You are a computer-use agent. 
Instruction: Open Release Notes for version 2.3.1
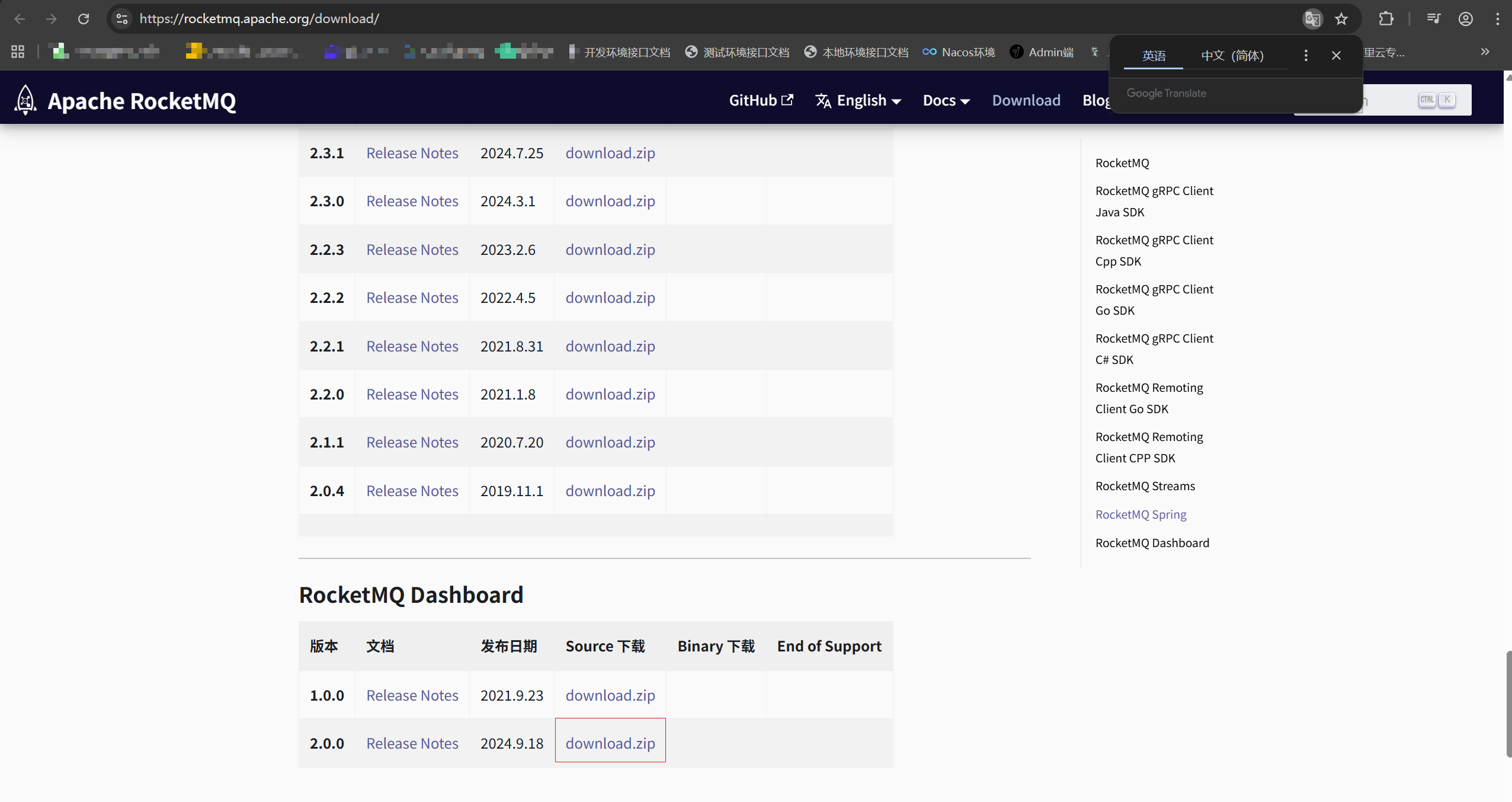(412, 152)
